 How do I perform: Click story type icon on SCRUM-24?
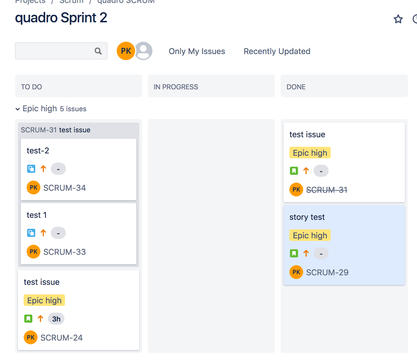point(28,319)
